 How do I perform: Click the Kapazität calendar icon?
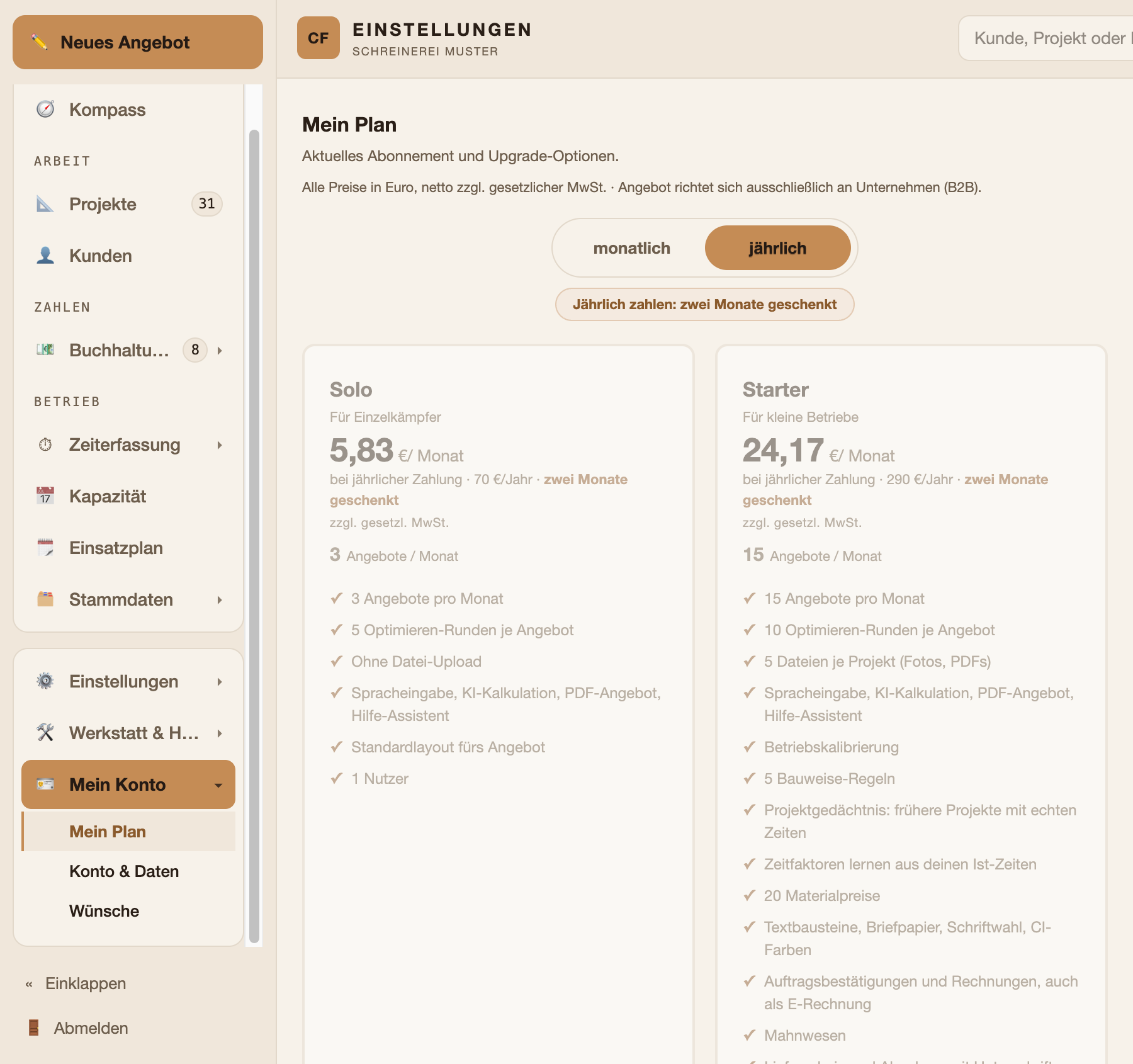tap(46, 496)
